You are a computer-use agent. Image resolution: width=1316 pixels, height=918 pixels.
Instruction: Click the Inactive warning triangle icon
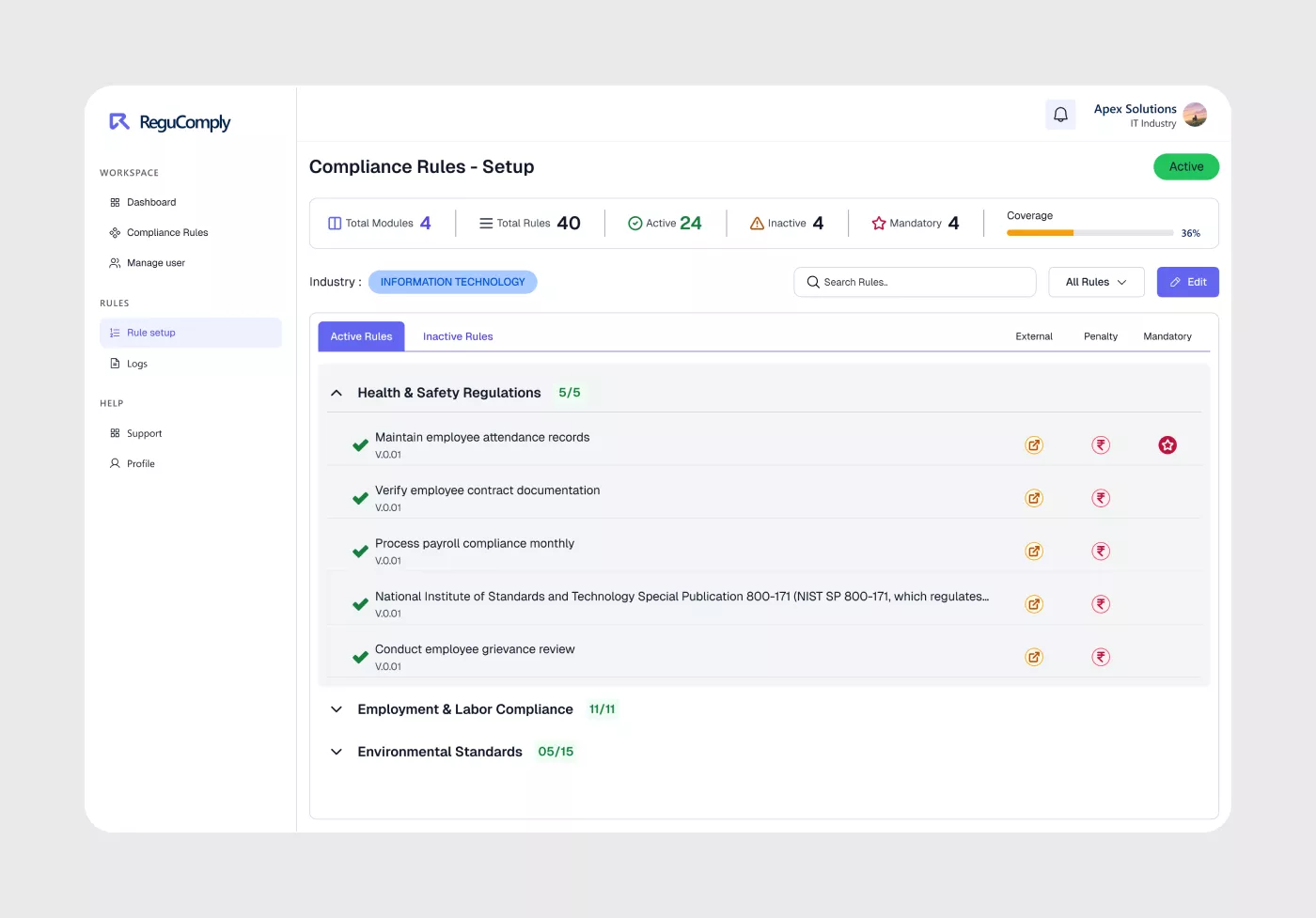click(757, 224)
